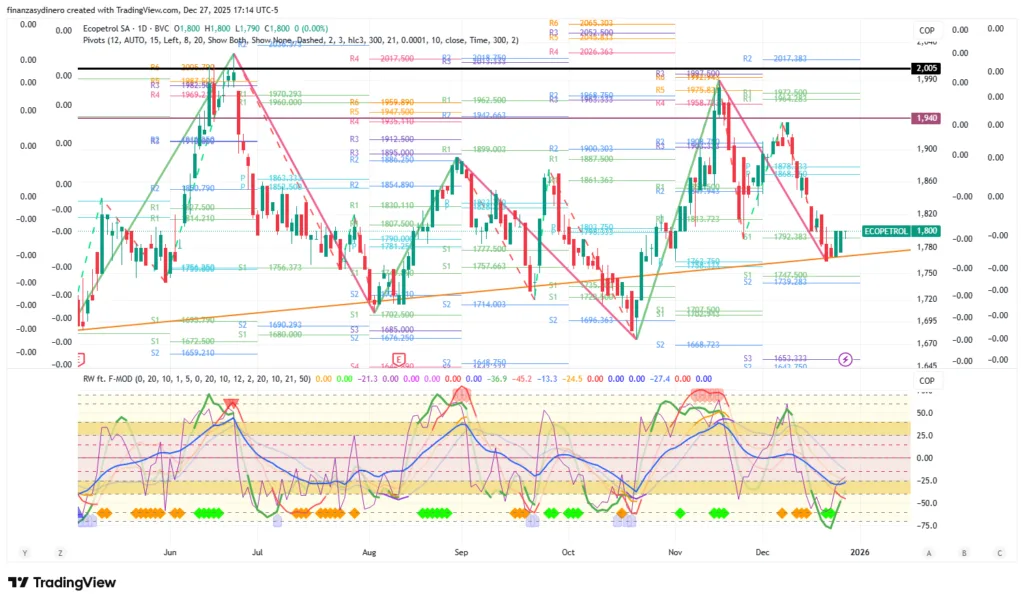Open the COP currency selector on price chart

click(x=926, y=31)
